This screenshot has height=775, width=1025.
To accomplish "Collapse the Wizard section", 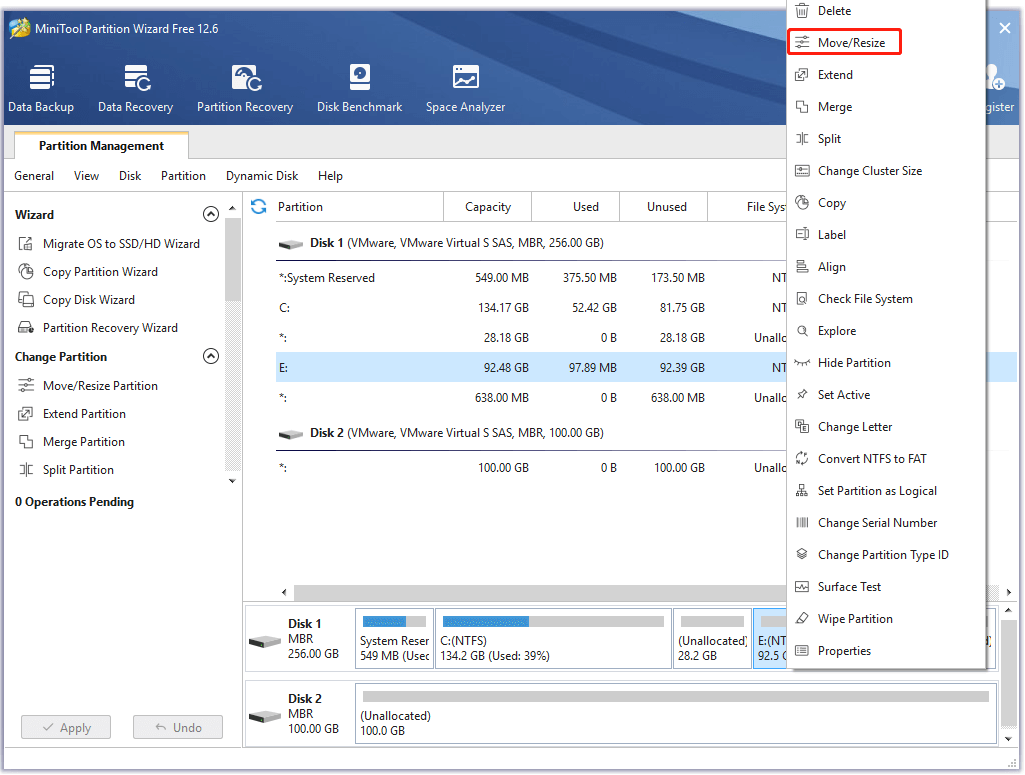I will click(211, 214).
